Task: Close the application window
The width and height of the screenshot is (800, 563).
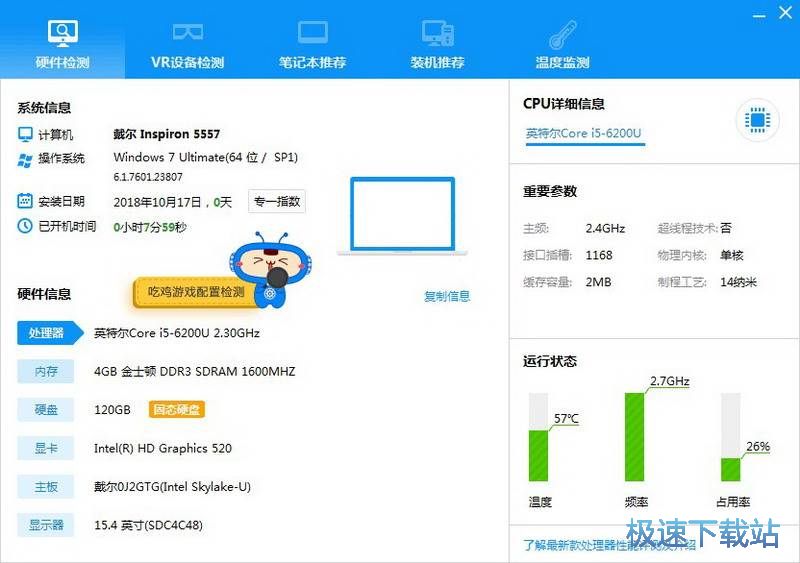Action: [785, 13]
